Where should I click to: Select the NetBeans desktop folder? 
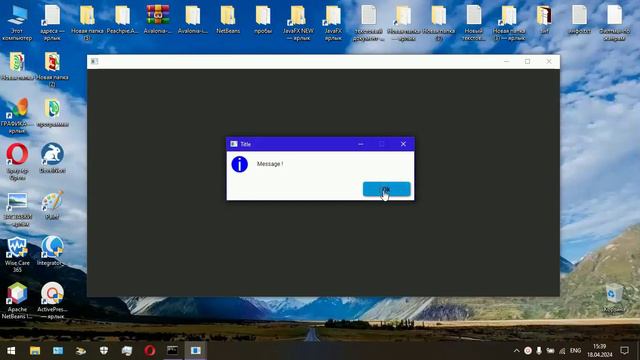[x=228, y=19]
